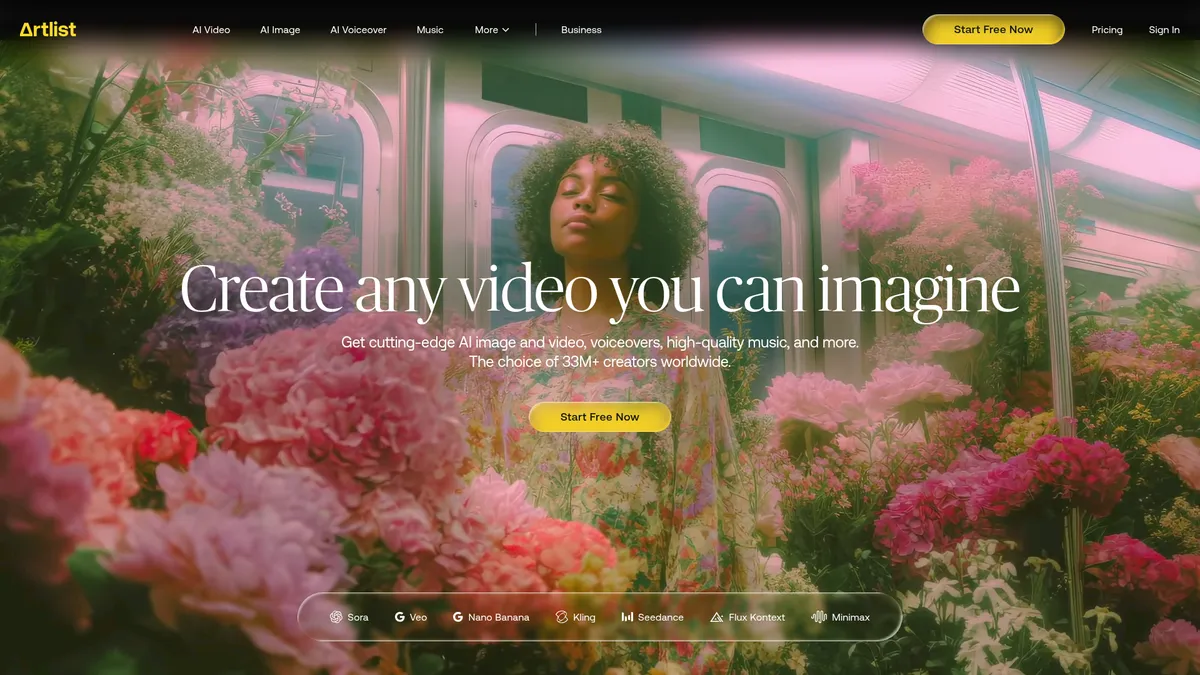This screenshot has height=675, width=1200.
Task: Click the hero Start Free Now button
Action: 599,417
